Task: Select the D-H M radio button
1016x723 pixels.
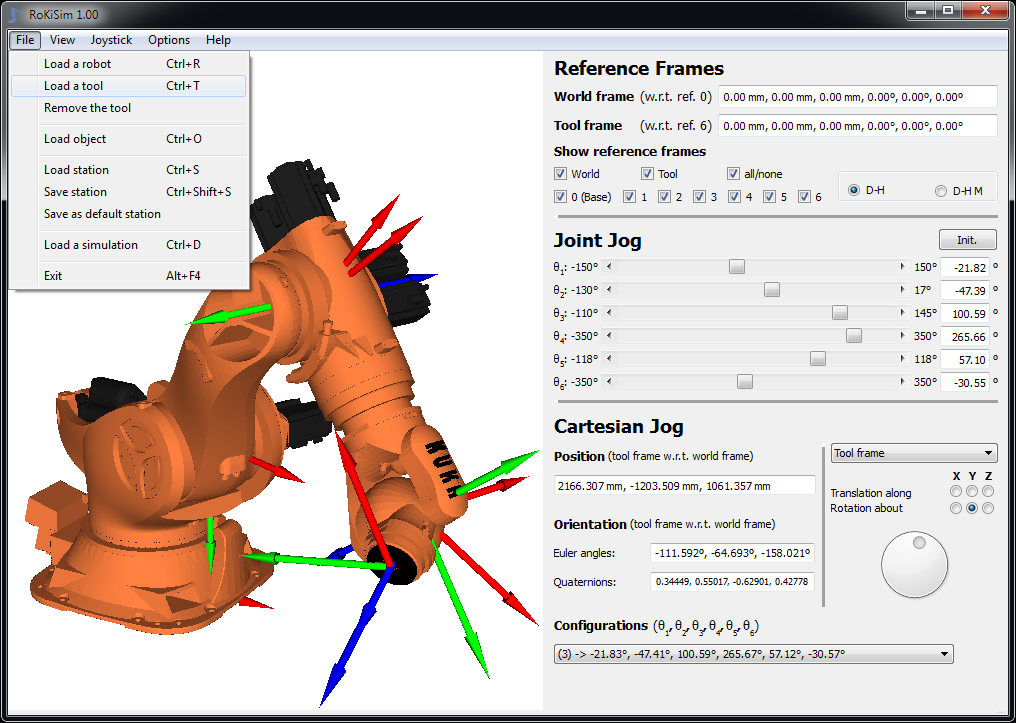Action: coord(940,191)
